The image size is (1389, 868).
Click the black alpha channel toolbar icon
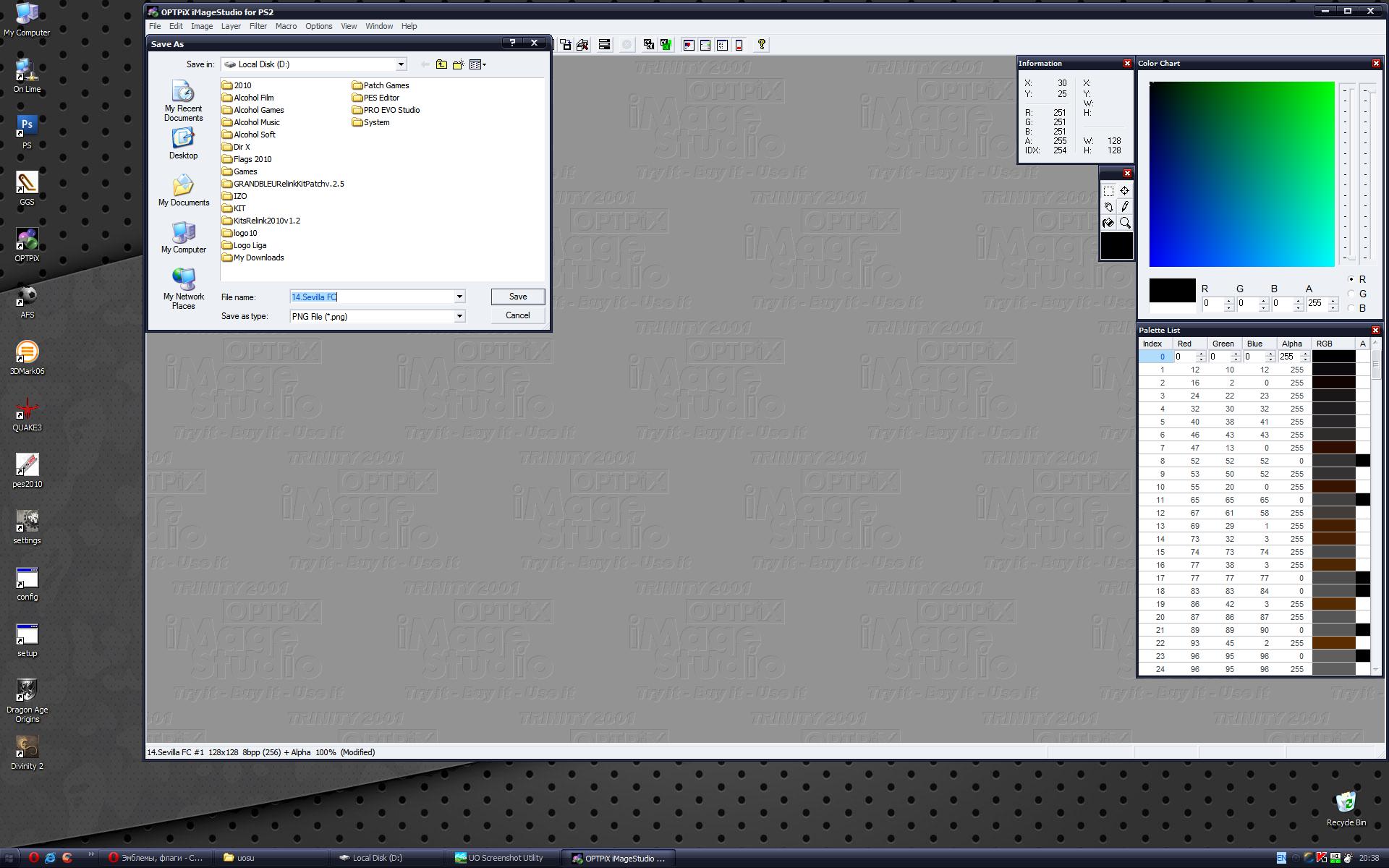point(649,45)
